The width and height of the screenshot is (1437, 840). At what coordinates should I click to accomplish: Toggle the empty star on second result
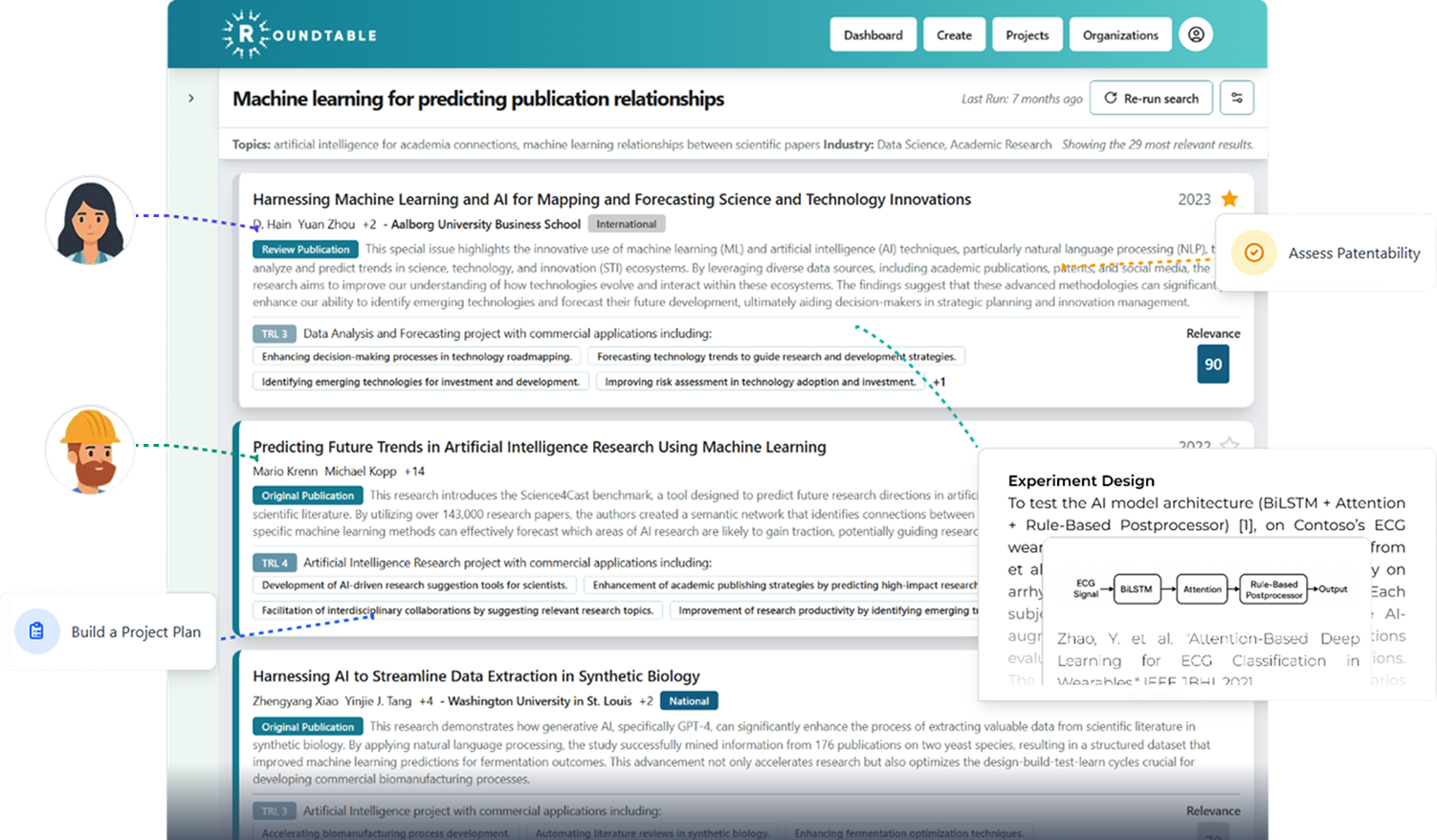coord(1229,445)
